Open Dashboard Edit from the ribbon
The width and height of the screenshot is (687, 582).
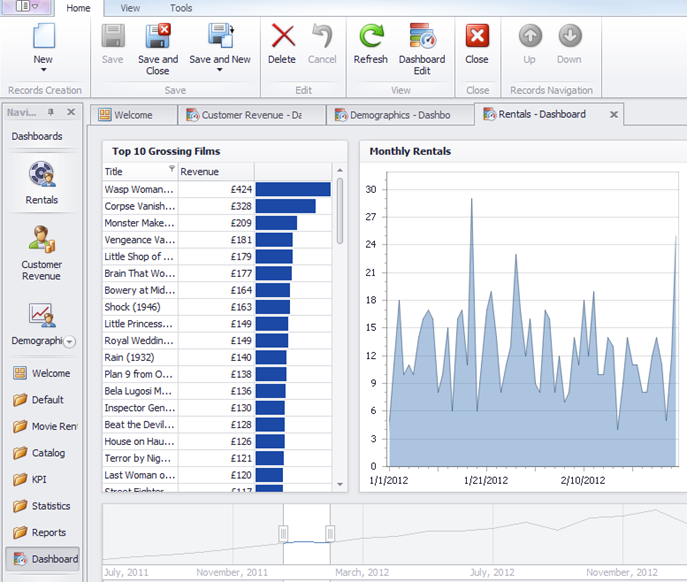point(422,38)
